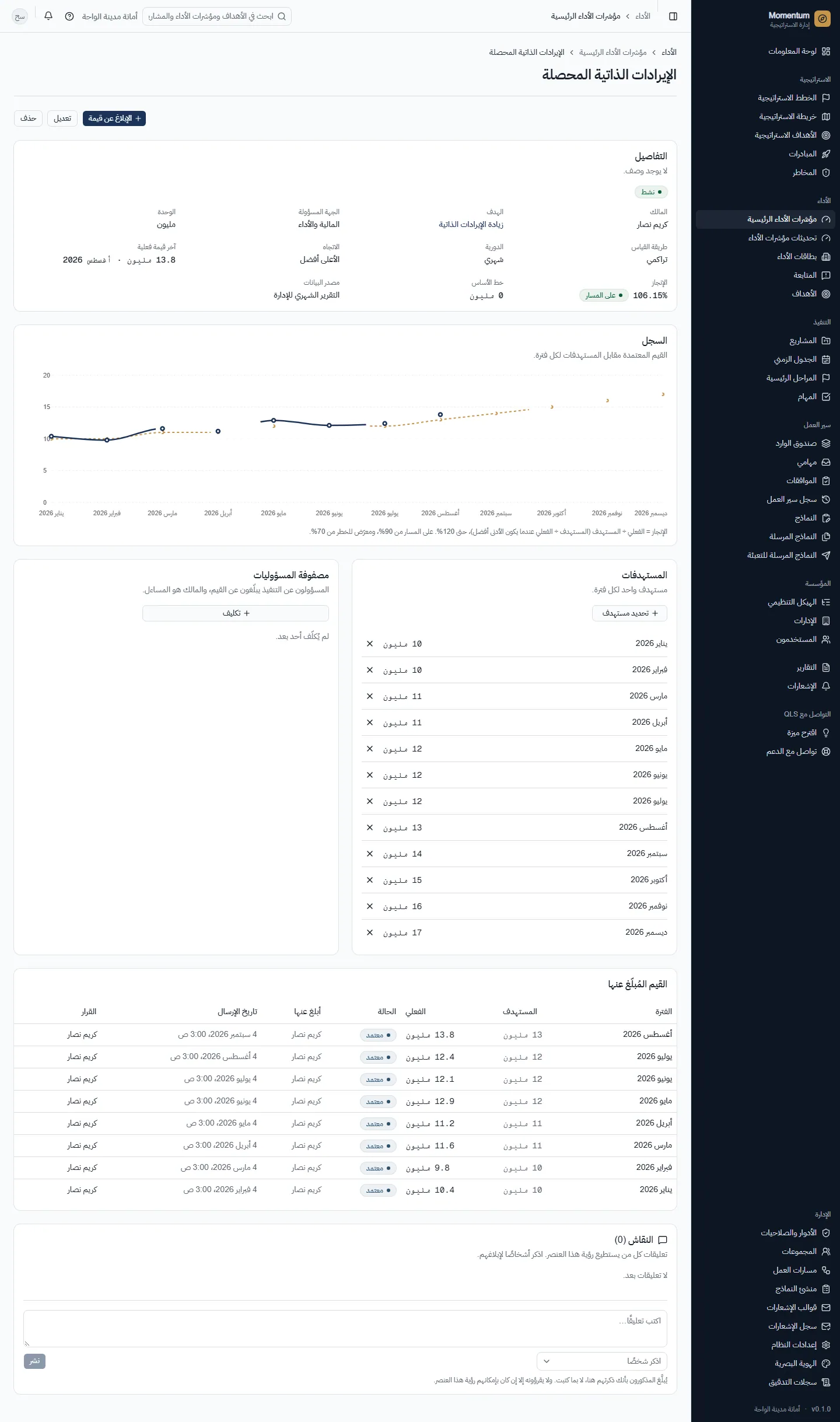
Task: Click the تكليف button in the responsibility matrix
Action: pos(236,613)
